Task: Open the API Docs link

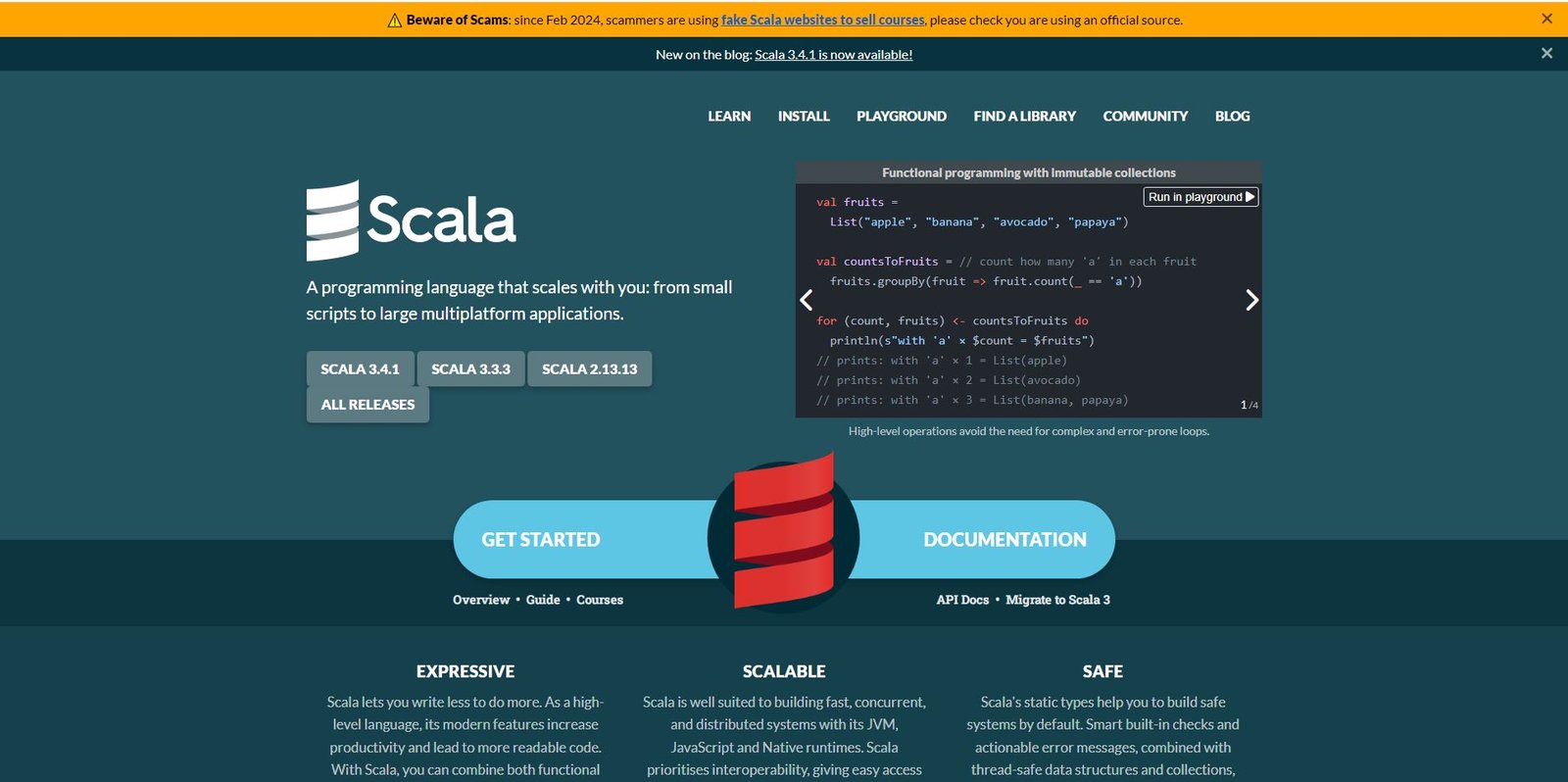Action: 962,600
